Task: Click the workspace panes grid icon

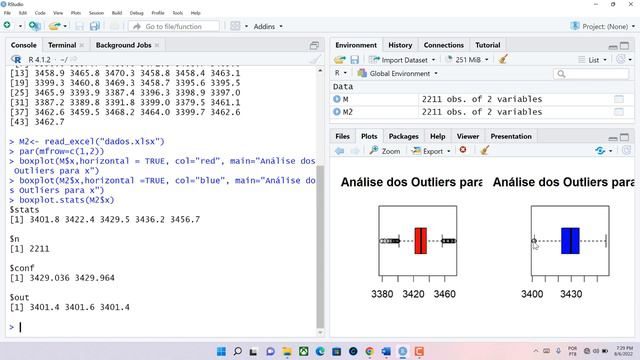Action: [235, 26]
